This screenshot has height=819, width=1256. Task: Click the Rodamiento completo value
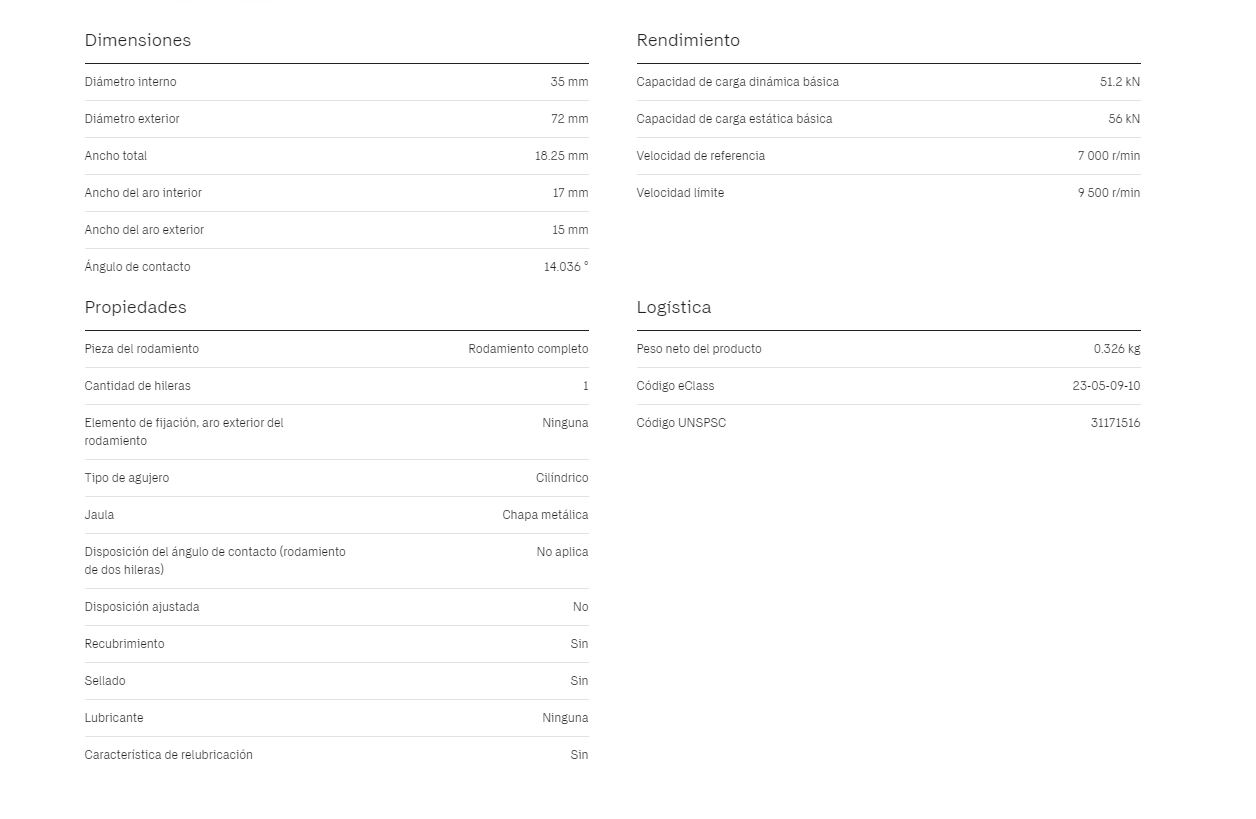[528, 349]
